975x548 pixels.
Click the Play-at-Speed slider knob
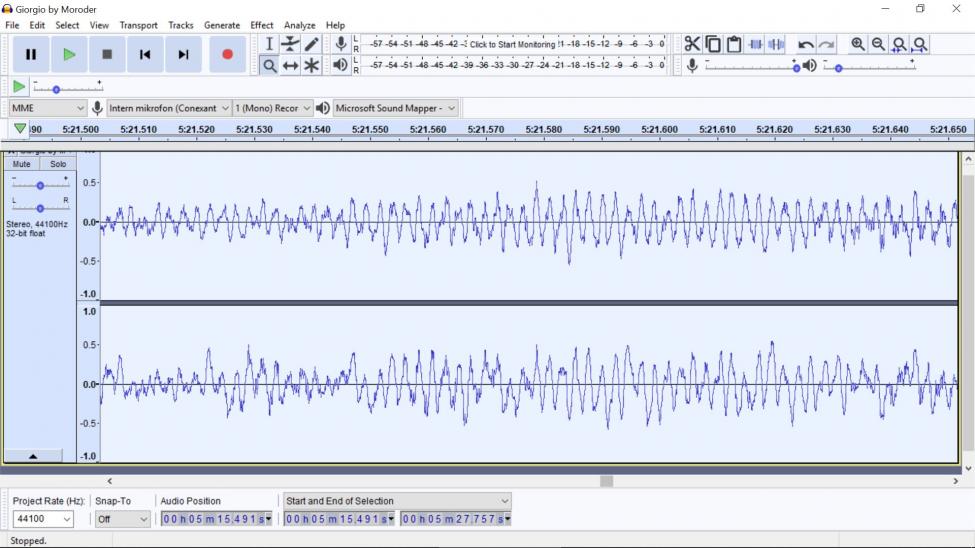click(56, 90)
